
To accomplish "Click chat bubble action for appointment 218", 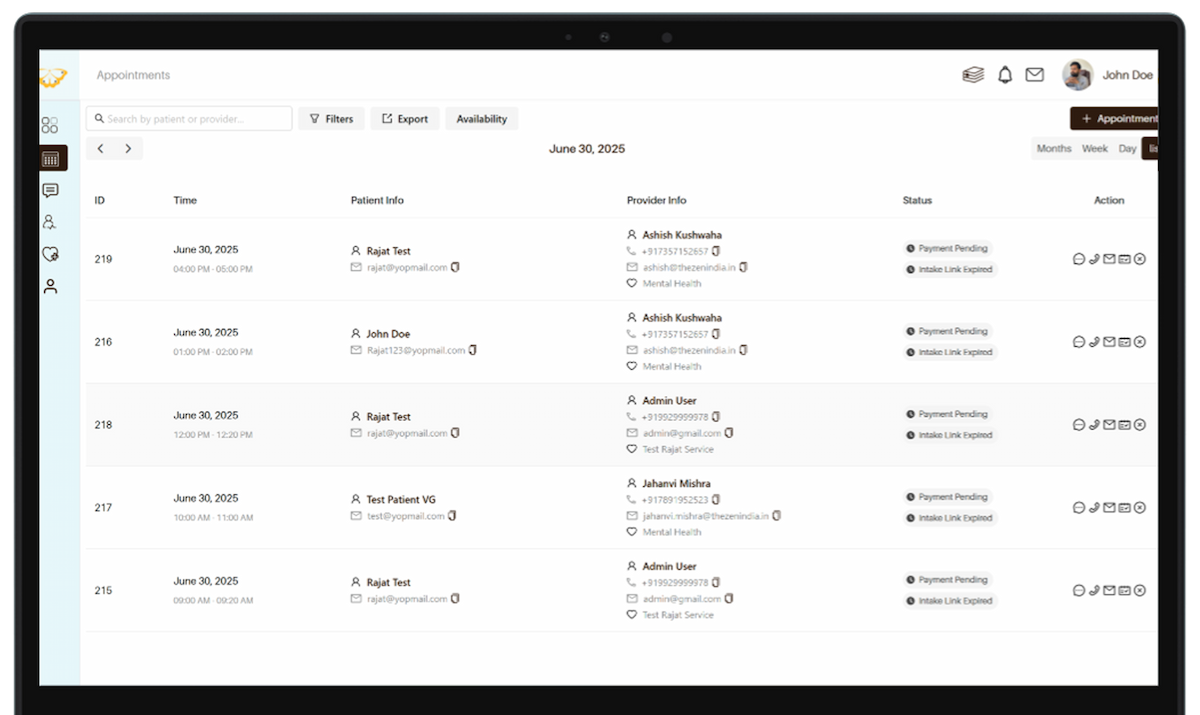I will point(1078,425).
